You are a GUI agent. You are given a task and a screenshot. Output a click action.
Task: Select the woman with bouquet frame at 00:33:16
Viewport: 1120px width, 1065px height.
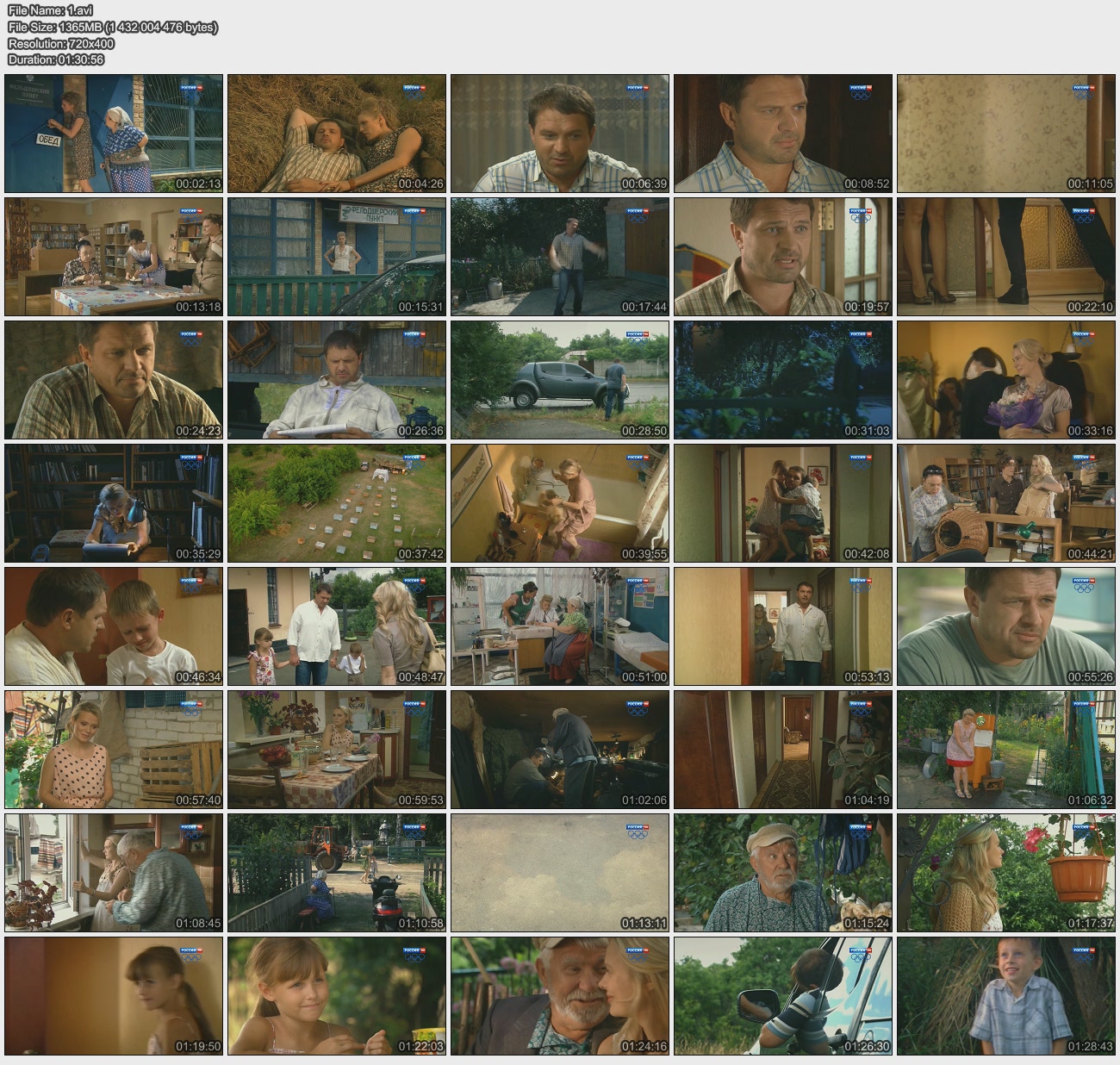click(x=1006, y=380)
